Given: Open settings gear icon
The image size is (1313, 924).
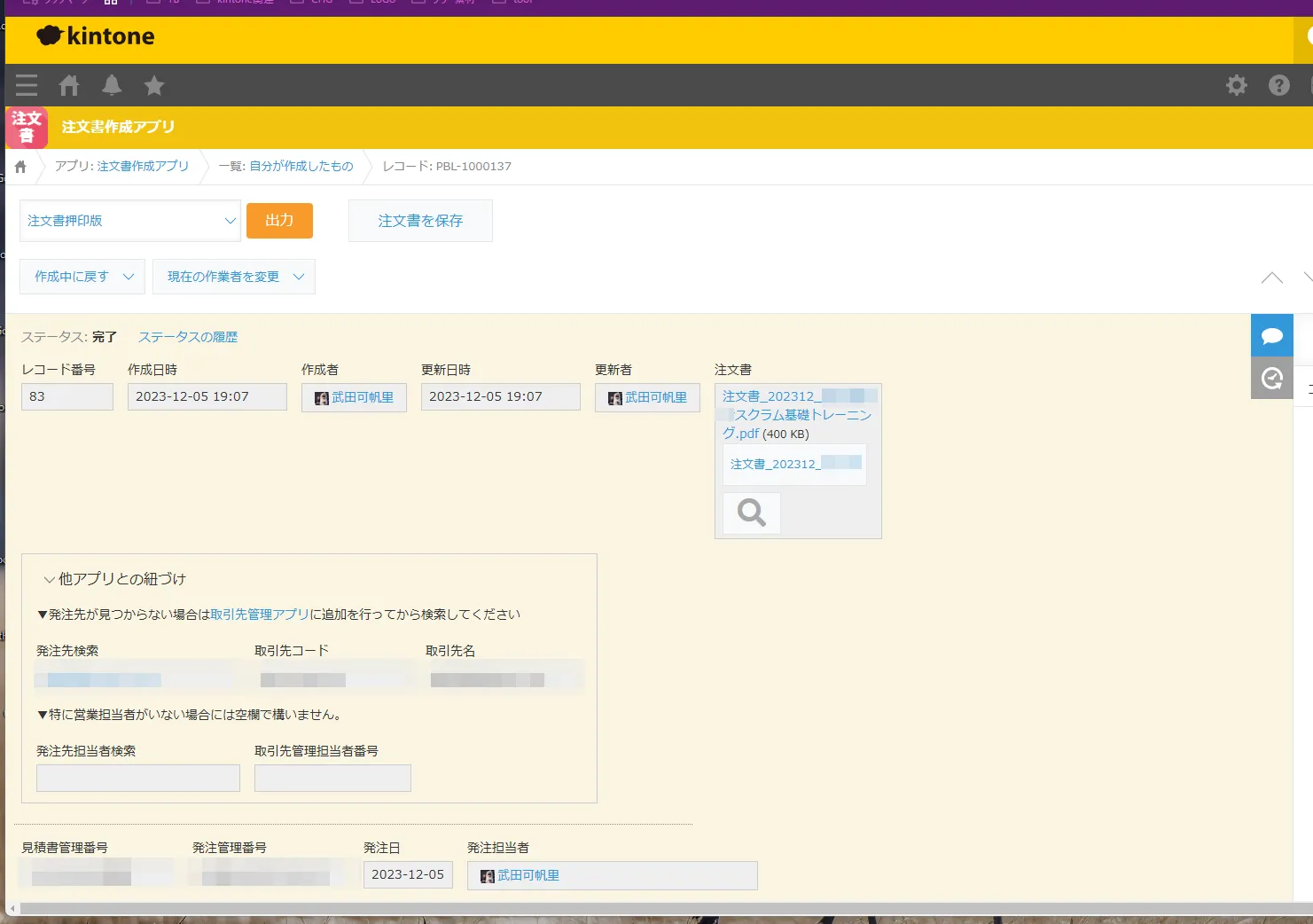Looking at the screenshot, I should pos(1236,85).
